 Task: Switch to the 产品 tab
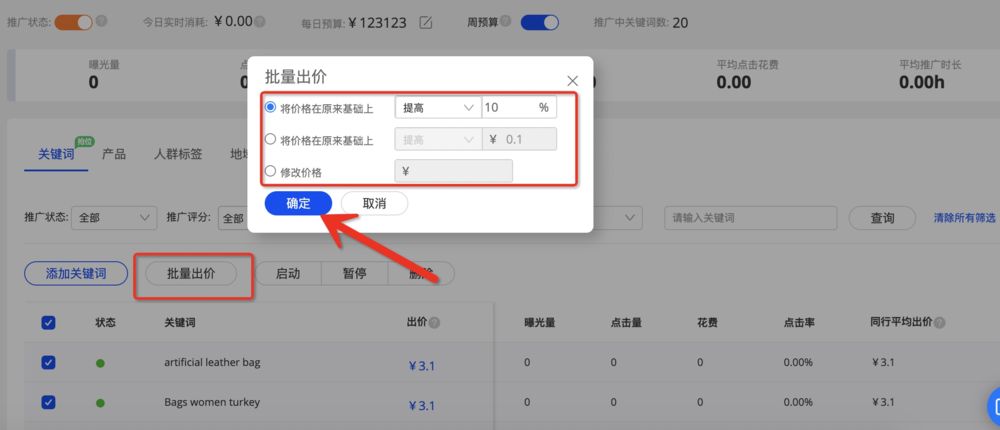pyautogui.click(x=114, y=154)
